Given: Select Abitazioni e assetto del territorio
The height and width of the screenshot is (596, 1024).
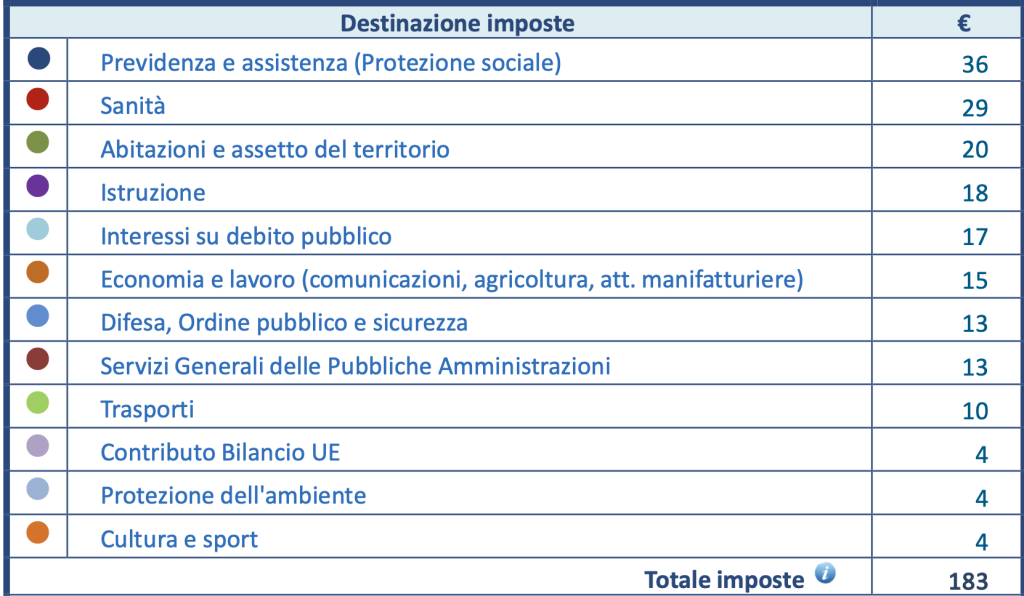Looking at the screenshot, I should point(275,149).
